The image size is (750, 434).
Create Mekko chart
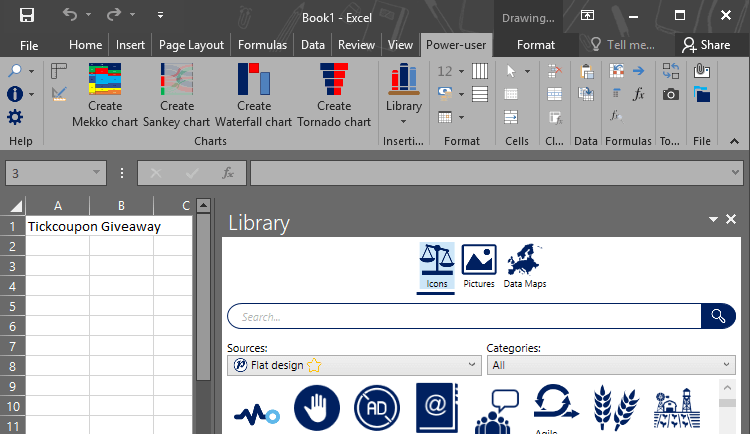[x=105, y=95]
